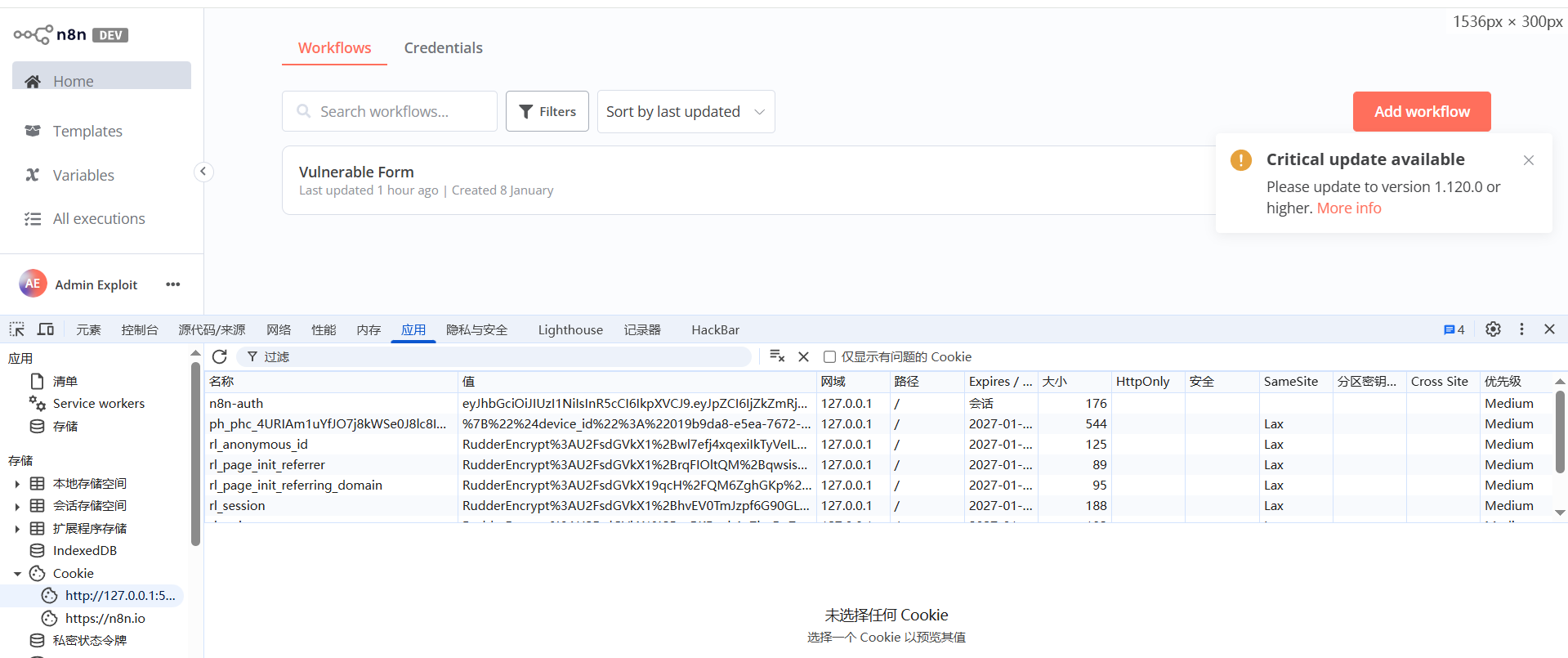1568x658 pixels.
Task: Open the Filters button
Action: click(x=547, y=112)
